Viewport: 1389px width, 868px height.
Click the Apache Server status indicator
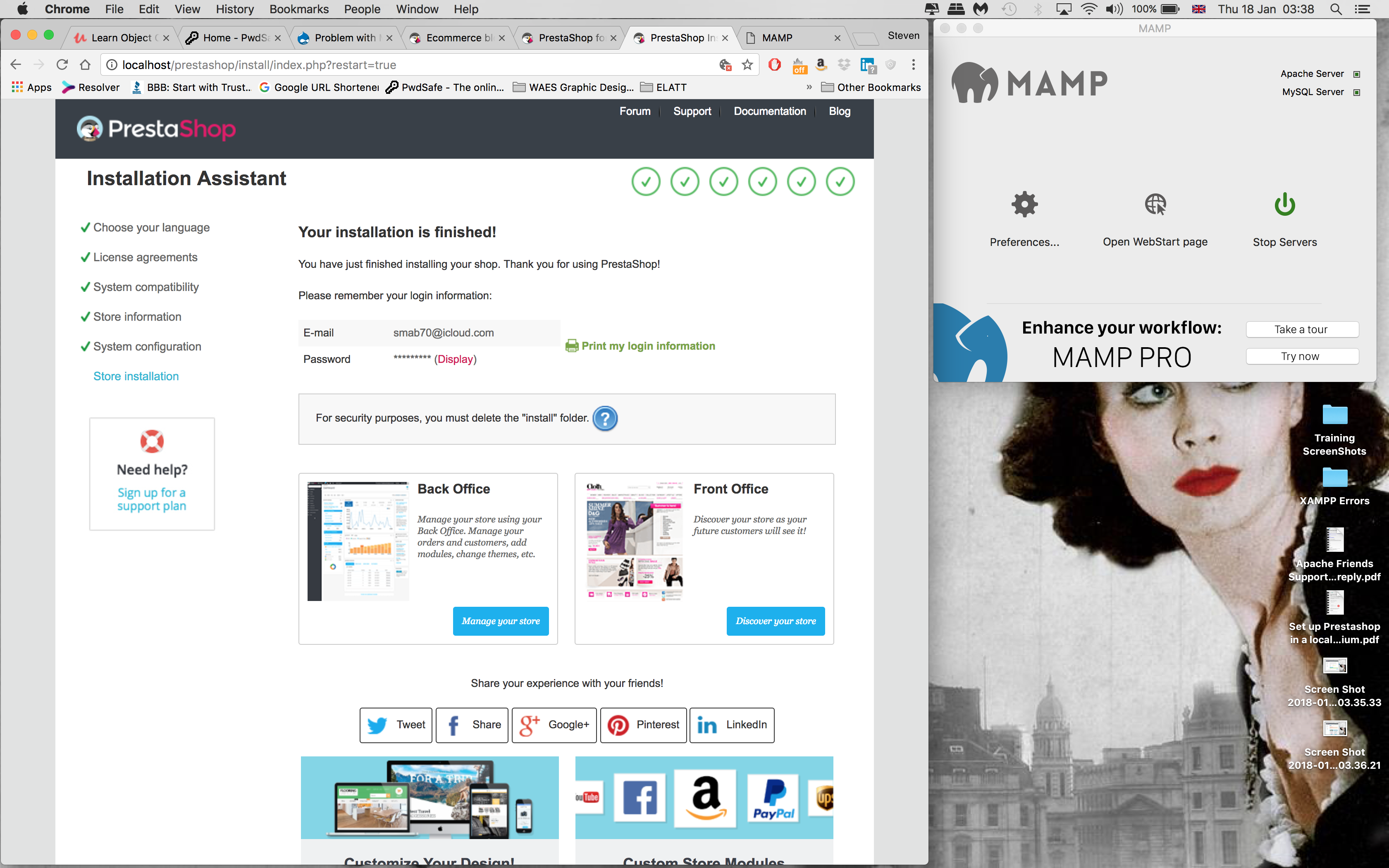pyautogui.click(x=1357, y=74)
